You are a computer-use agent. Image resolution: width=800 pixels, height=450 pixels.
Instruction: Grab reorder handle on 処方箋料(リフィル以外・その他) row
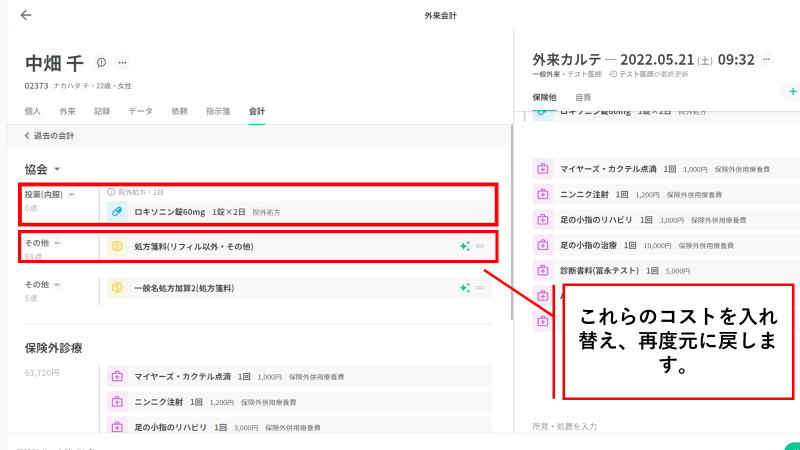tap(480, 246)
